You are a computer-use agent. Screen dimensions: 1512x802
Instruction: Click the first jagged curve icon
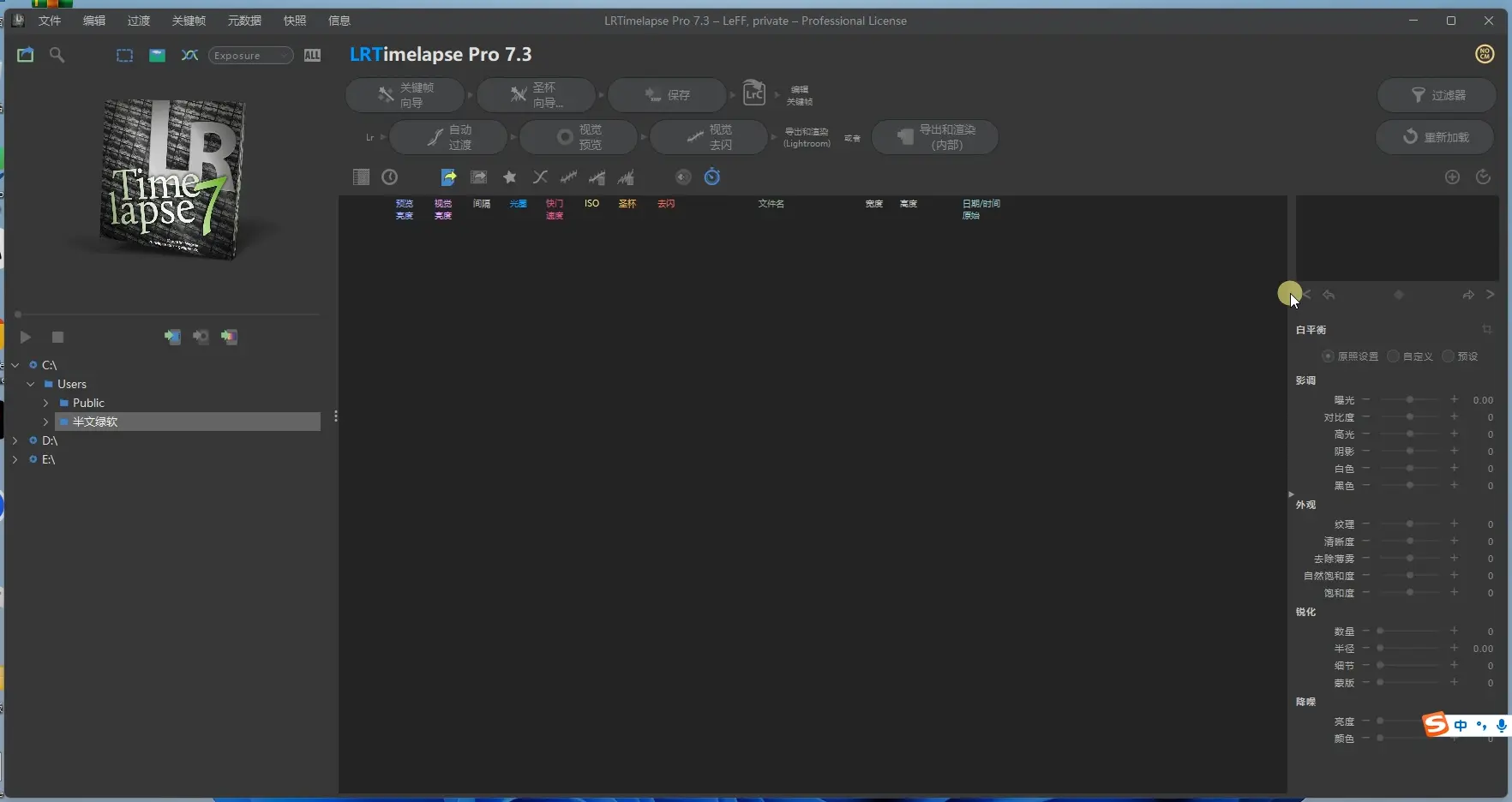tap(569, 177)
